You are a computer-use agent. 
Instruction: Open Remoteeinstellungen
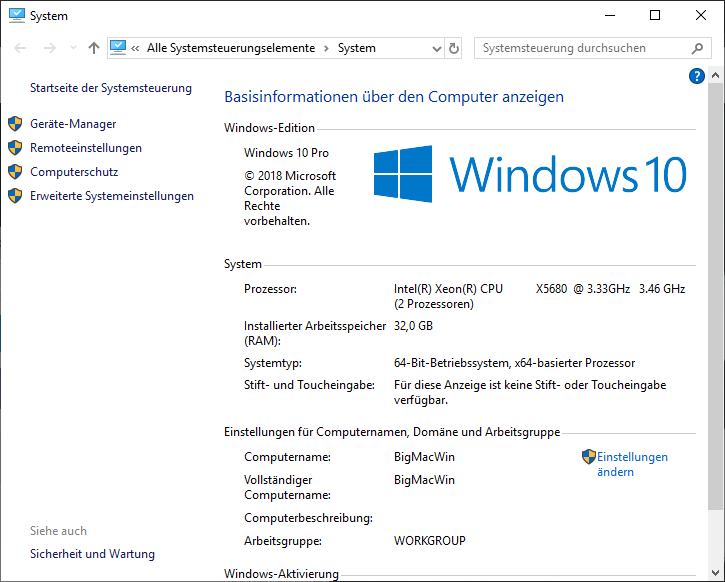[x=86, y=148]
